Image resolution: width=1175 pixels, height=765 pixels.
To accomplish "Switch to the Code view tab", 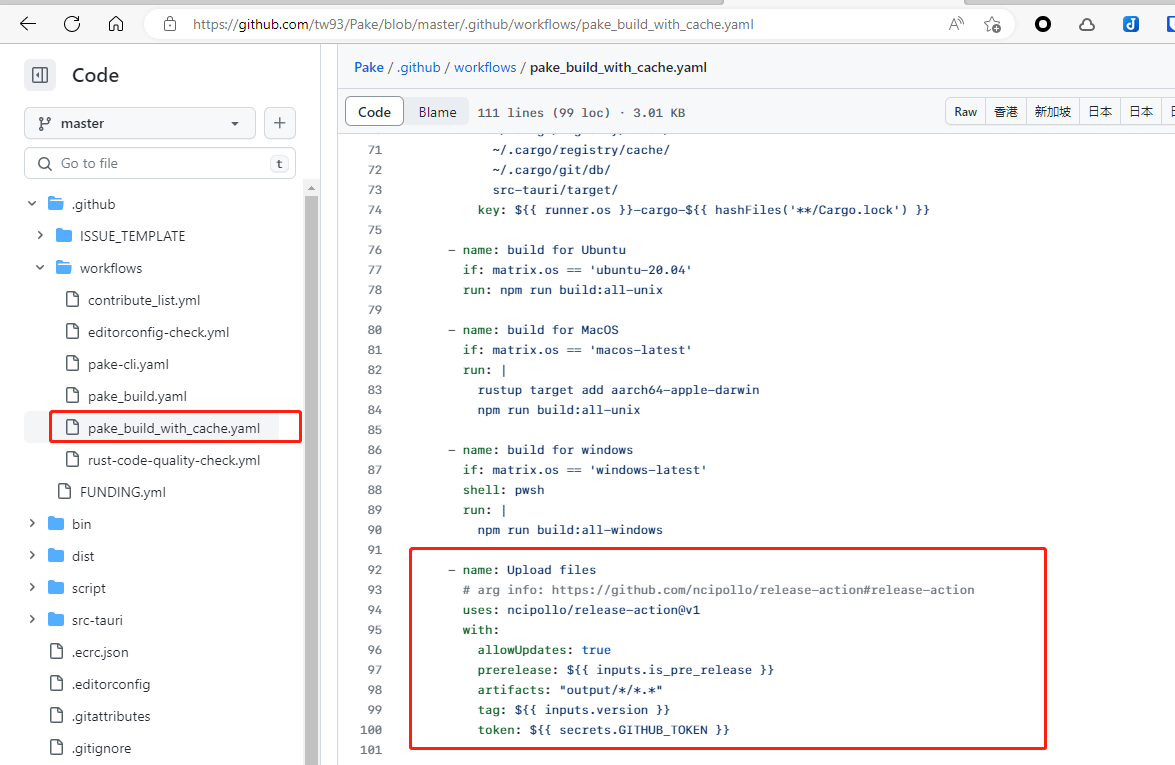I will click(374, 112).
